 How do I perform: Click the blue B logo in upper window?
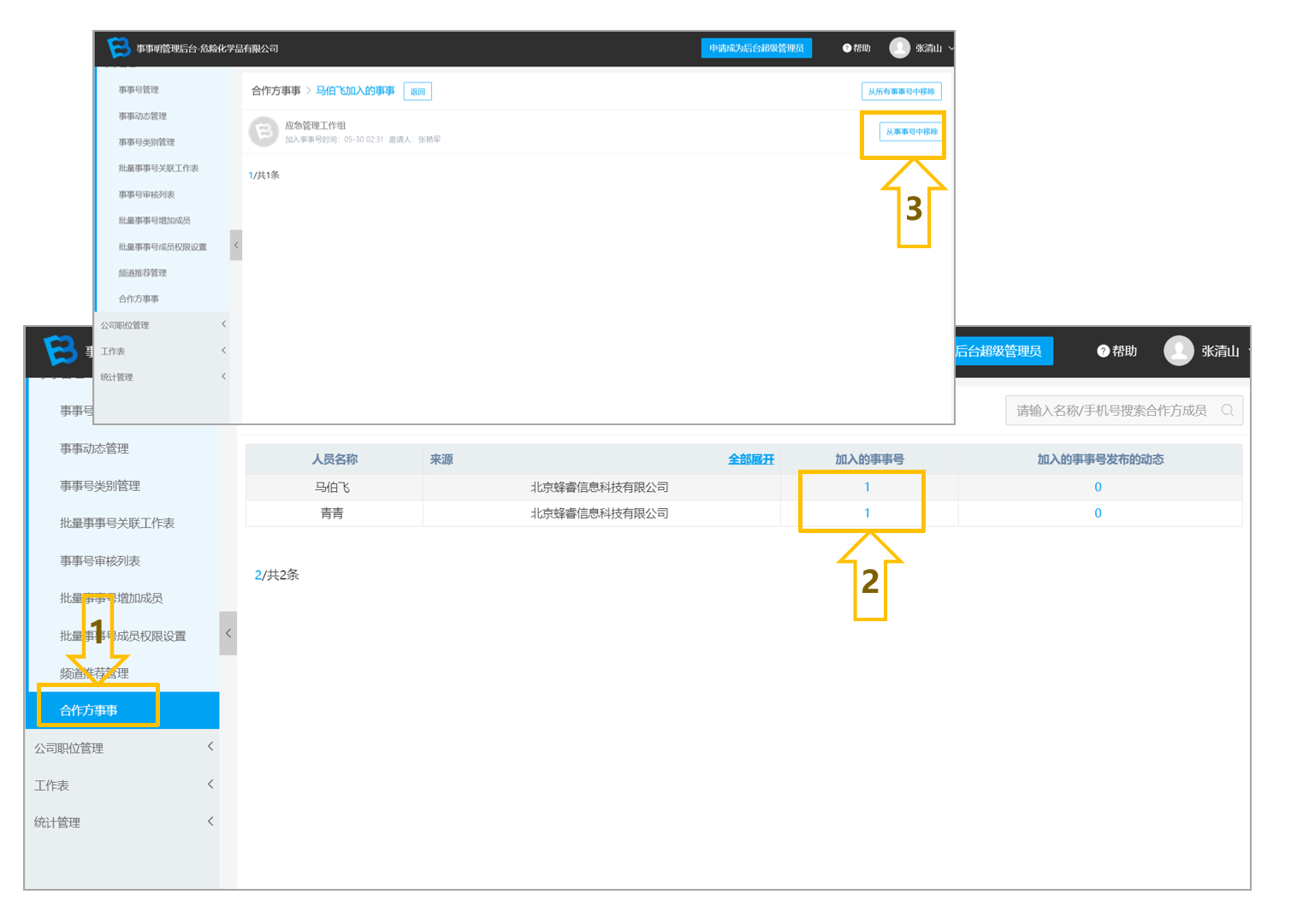(119, 48)
